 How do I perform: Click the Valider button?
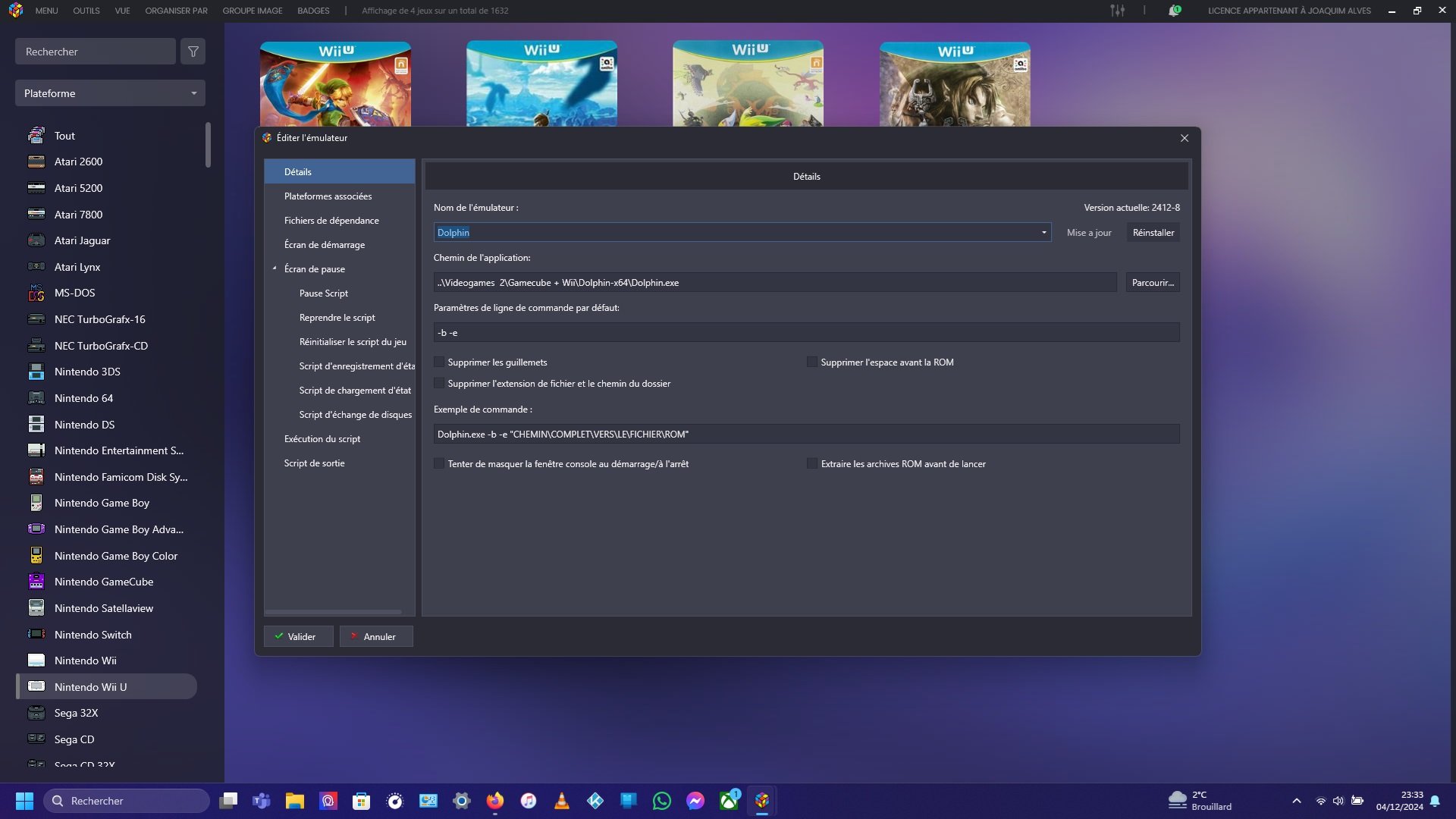[x=298, y=636]
